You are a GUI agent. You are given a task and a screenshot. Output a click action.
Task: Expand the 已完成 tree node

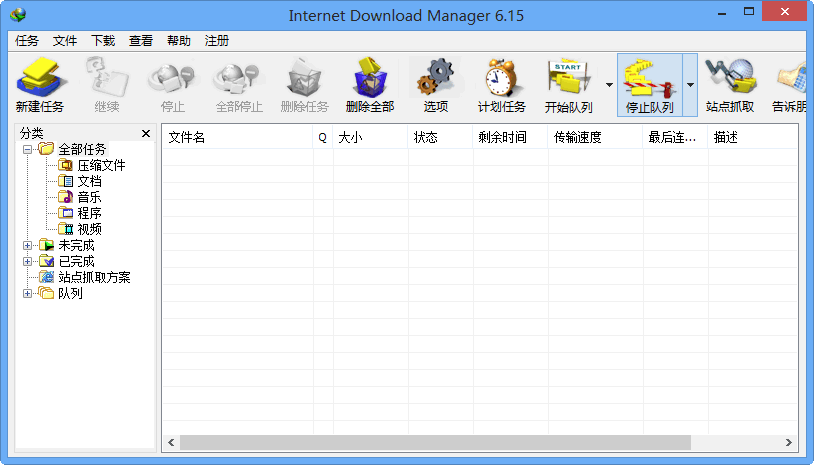[x=28, y=262]
